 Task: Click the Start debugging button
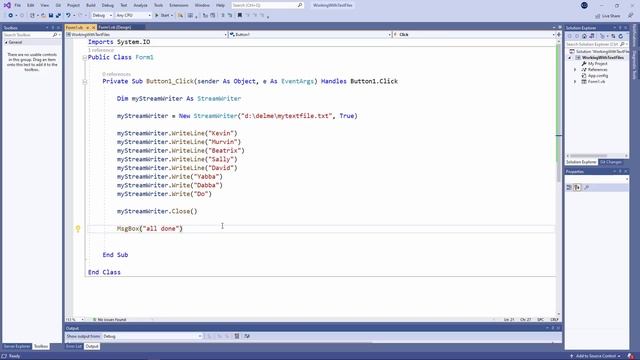162,16
